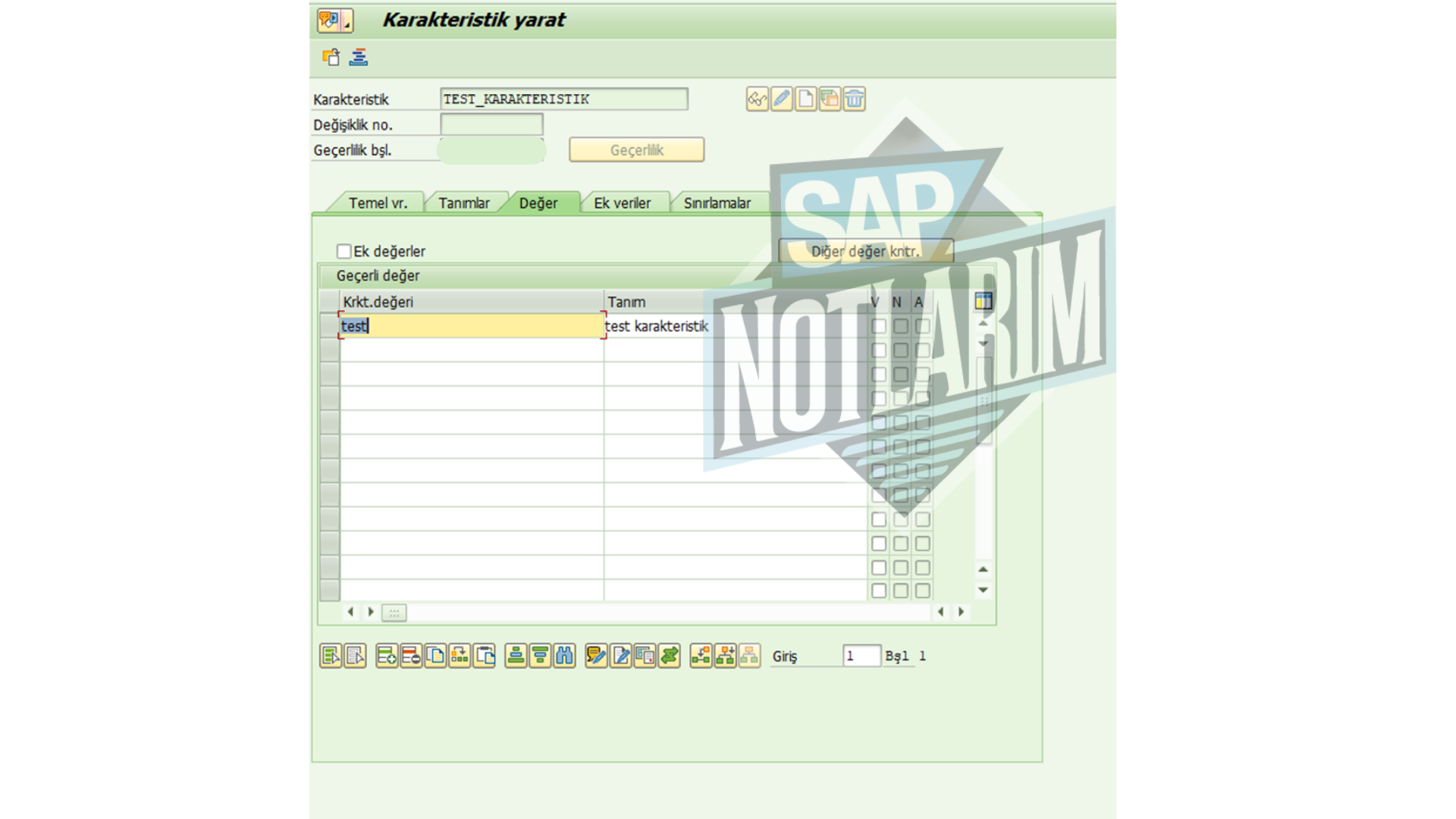Open the table column settings icon

(984, 301)
